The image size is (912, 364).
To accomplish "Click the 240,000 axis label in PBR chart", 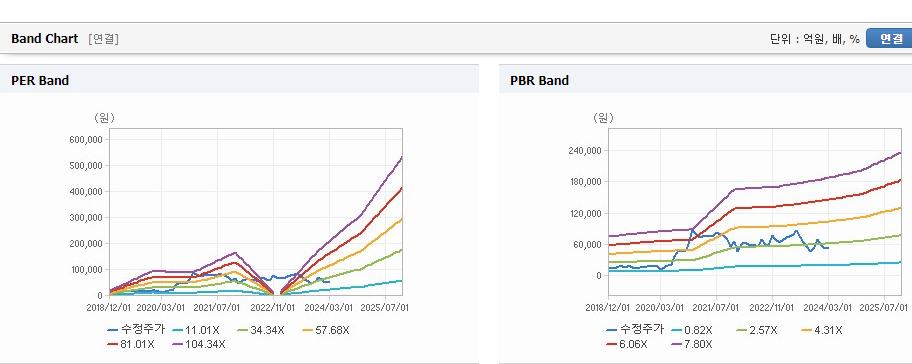I will click(x=585, y=151).
